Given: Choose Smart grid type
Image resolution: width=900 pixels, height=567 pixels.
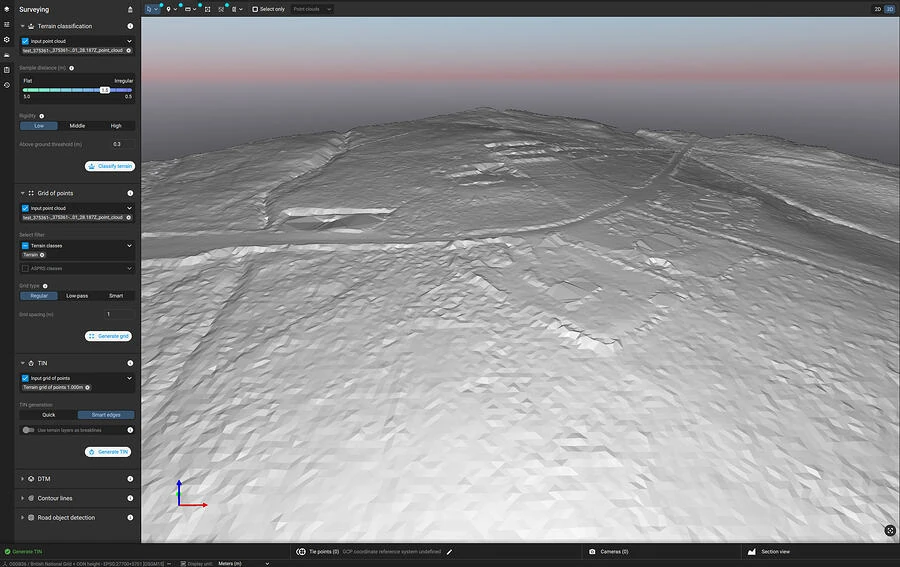Looking at the screenshot, I should click(116, 296).
